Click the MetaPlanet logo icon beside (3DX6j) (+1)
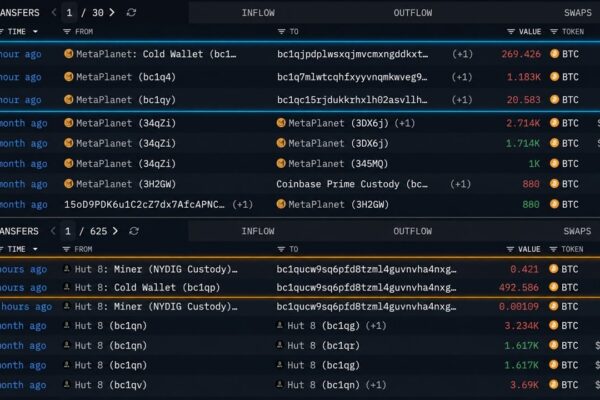The height and width of the screenshot is (400, 600). pyautogui.click(x=281, y=123)
